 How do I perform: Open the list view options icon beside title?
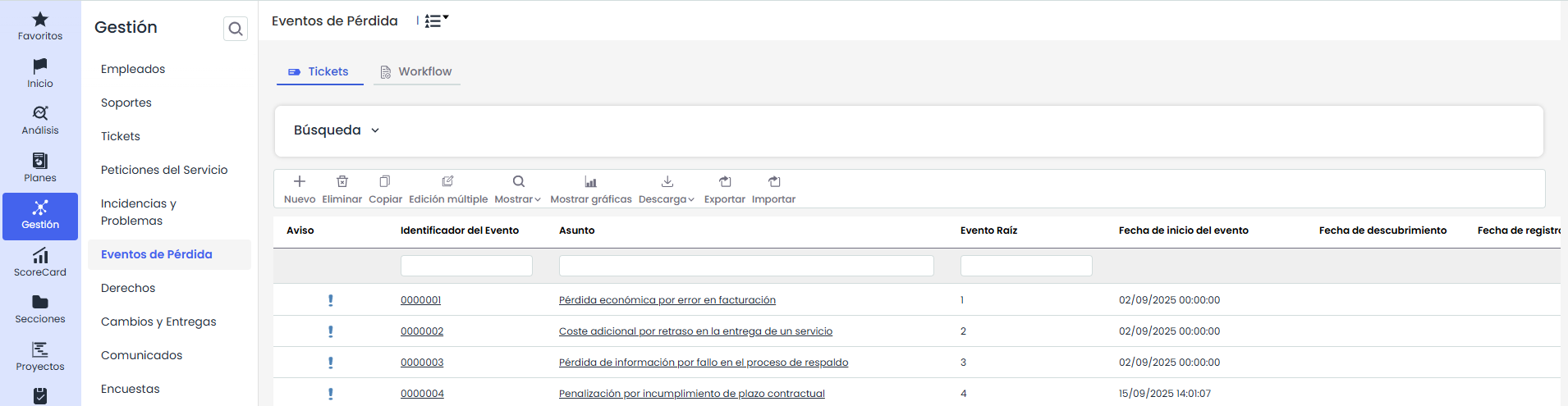437,21
